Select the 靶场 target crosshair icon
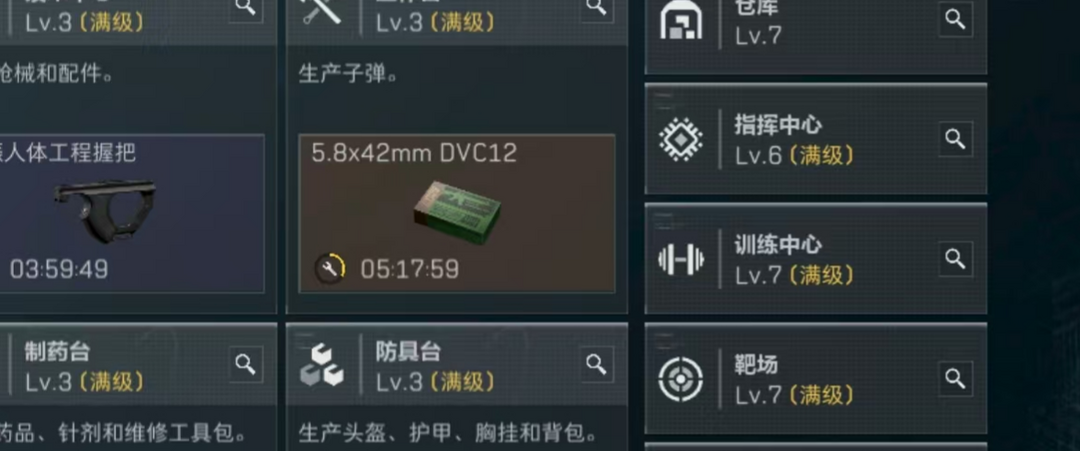This screenshot has height=451, width=1080. pos(681,379)
